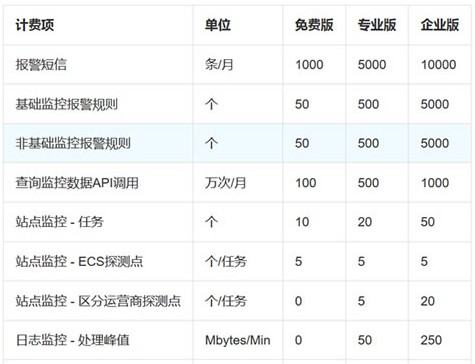Click ECS探测点 professional version value 5
The height and width of the screenshot is (364, 475).
tap(361, 261)
